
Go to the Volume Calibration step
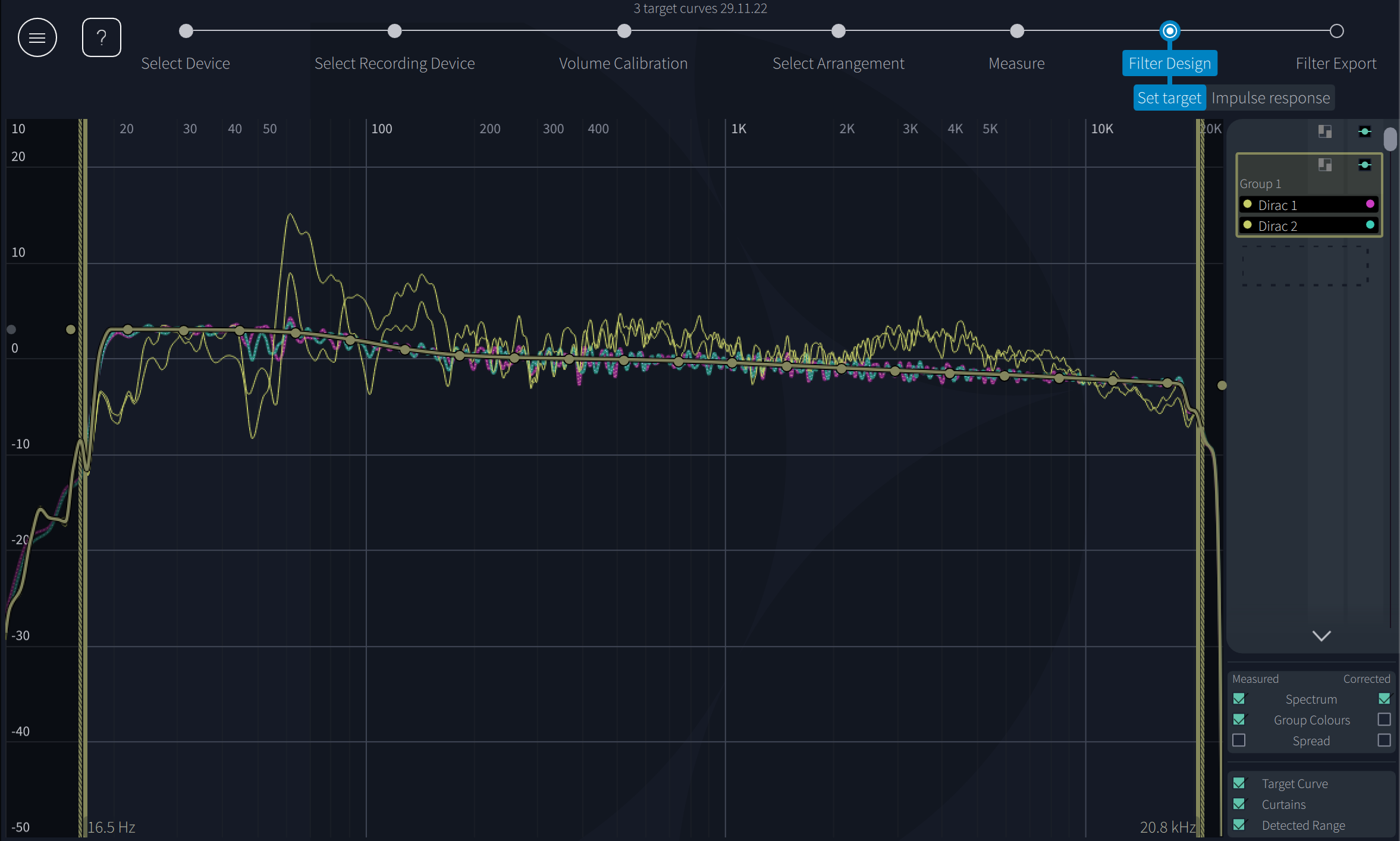click(x=623, y=63)
